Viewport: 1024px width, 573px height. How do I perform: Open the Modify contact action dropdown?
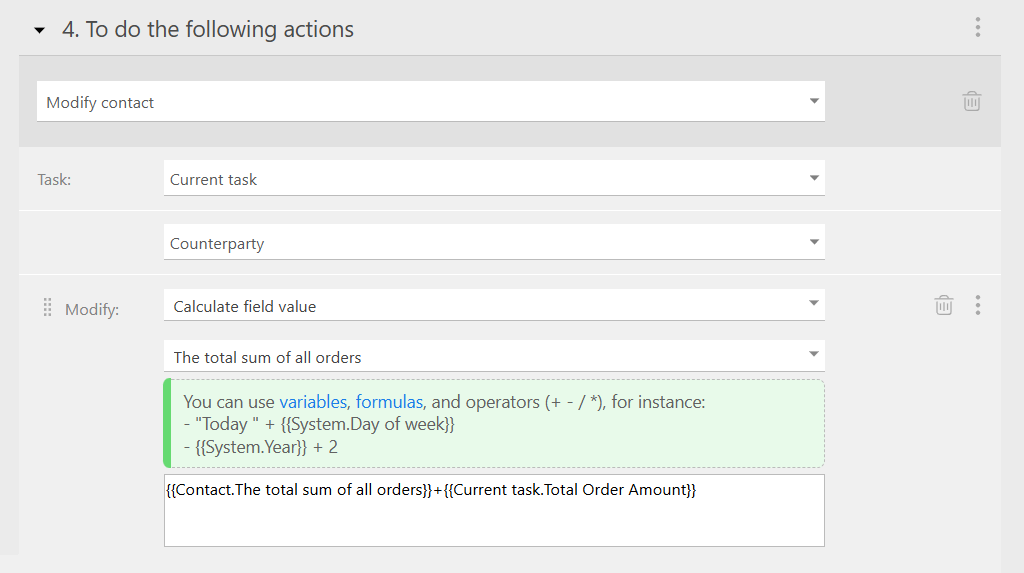(x=431, y=101)
